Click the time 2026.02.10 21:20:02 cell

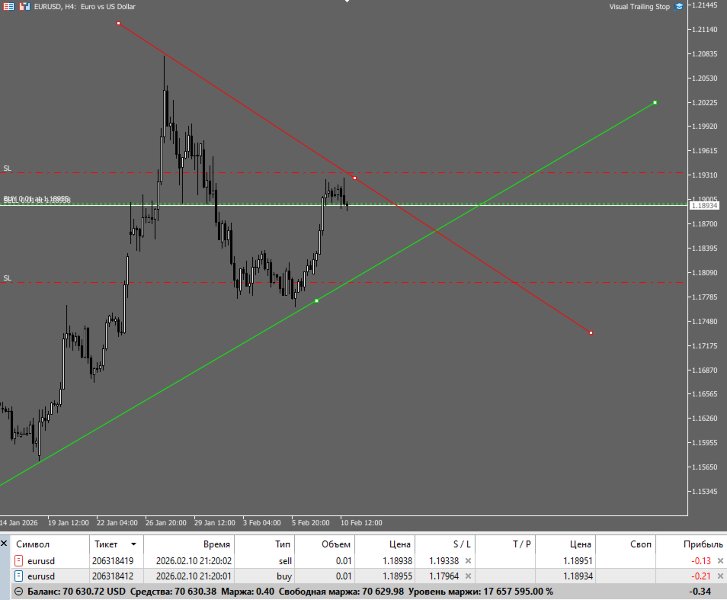[x=194, y=561]
